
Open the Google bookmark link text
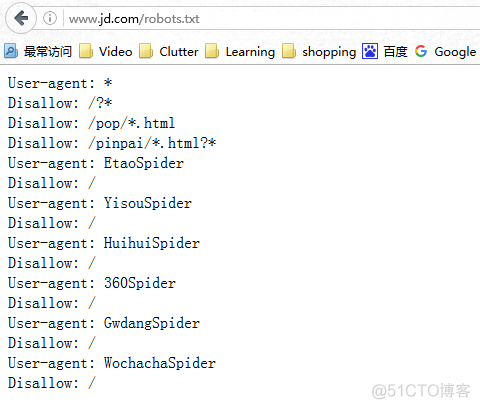[455, 52]
